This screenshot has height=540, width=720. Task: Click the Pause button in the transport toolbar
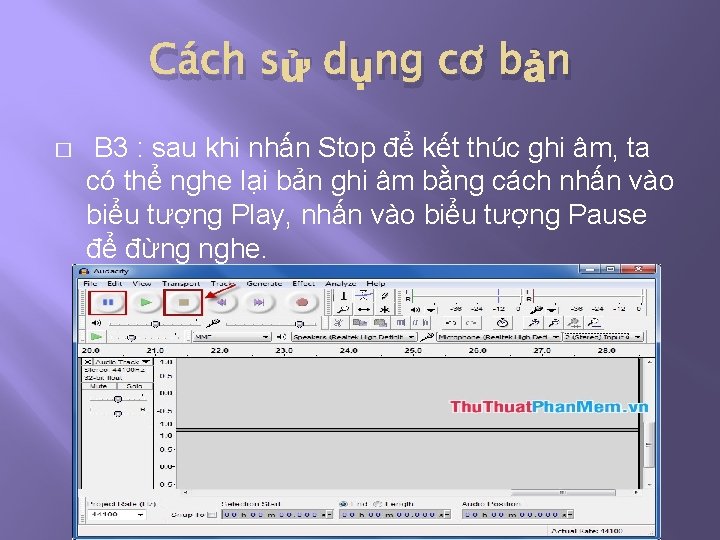[108, 302]
